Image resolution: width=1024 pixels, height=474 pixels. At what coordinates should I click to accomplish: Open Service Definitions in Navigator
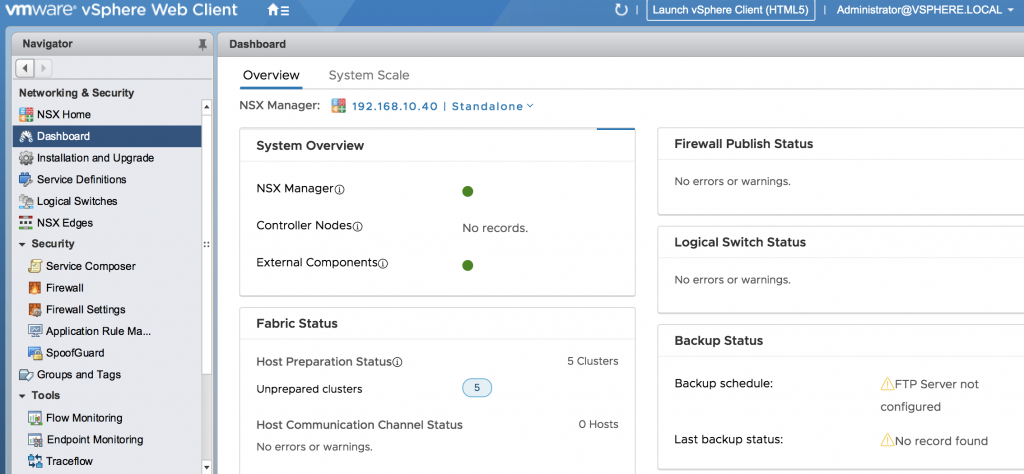pos(82,180)
